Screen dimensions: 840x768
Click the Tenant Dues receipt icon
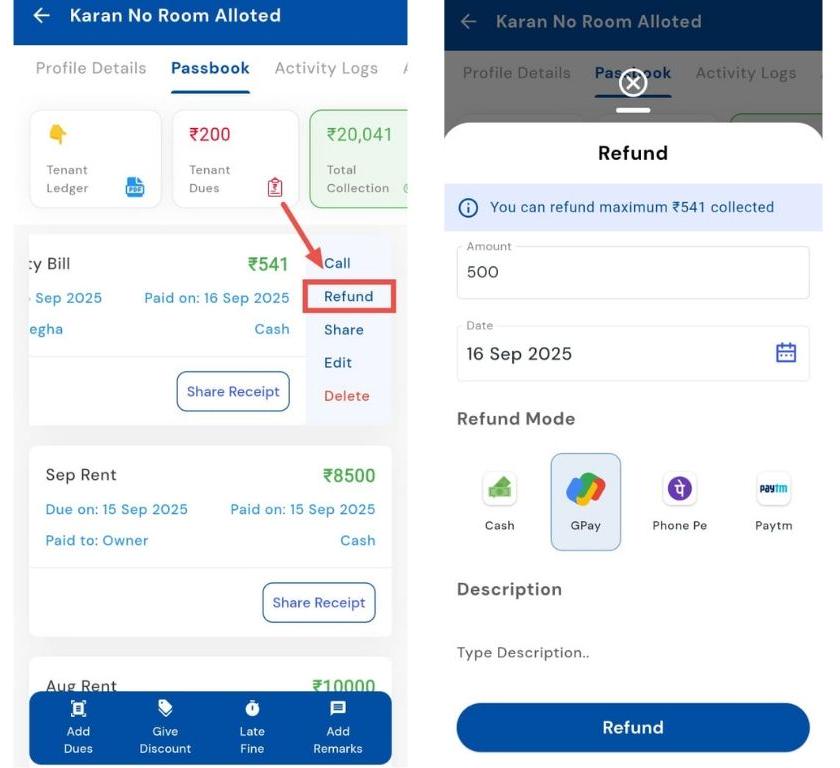275,187
